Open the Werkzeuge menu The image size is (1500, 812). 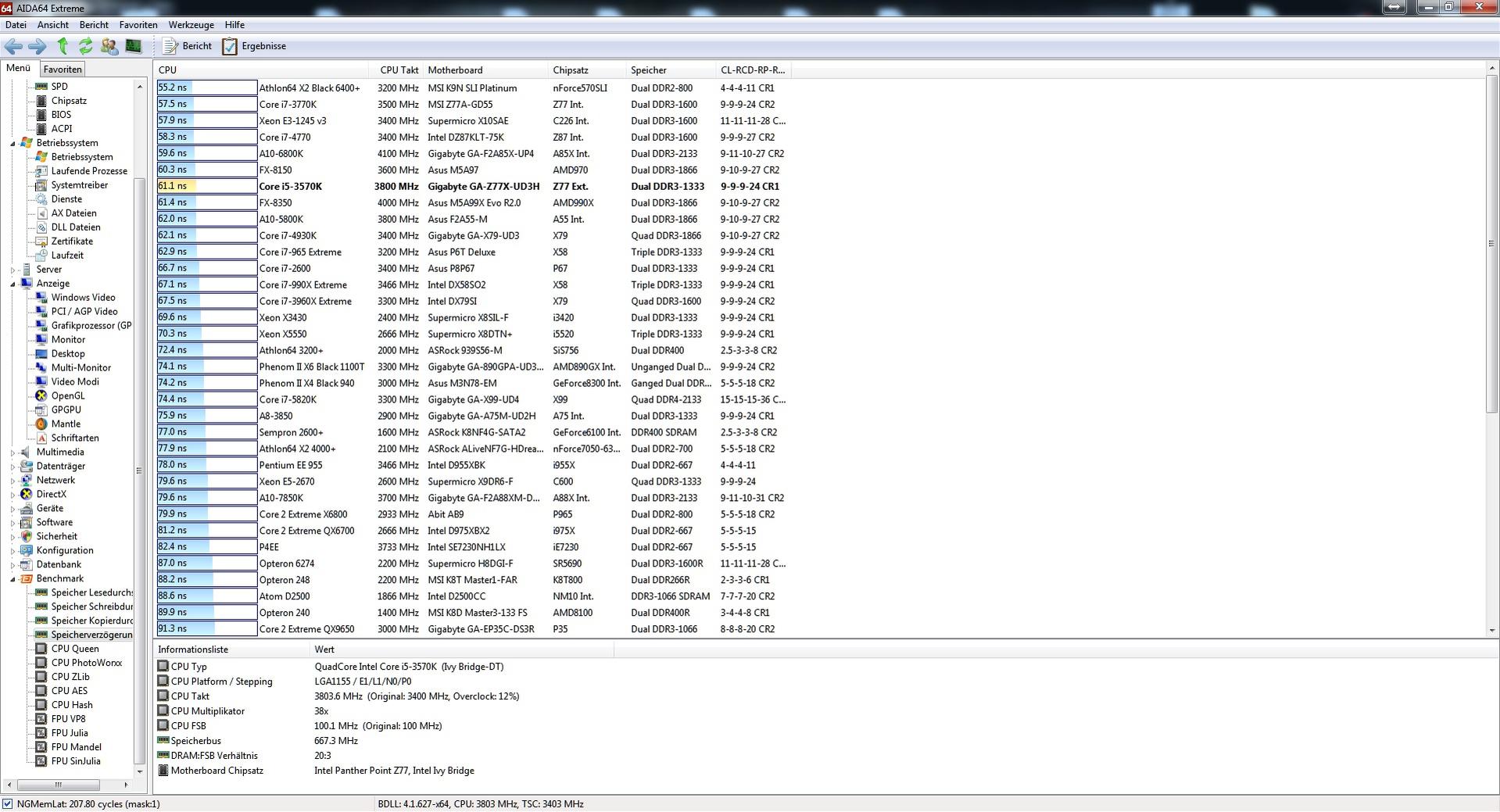tap(192, 25)
